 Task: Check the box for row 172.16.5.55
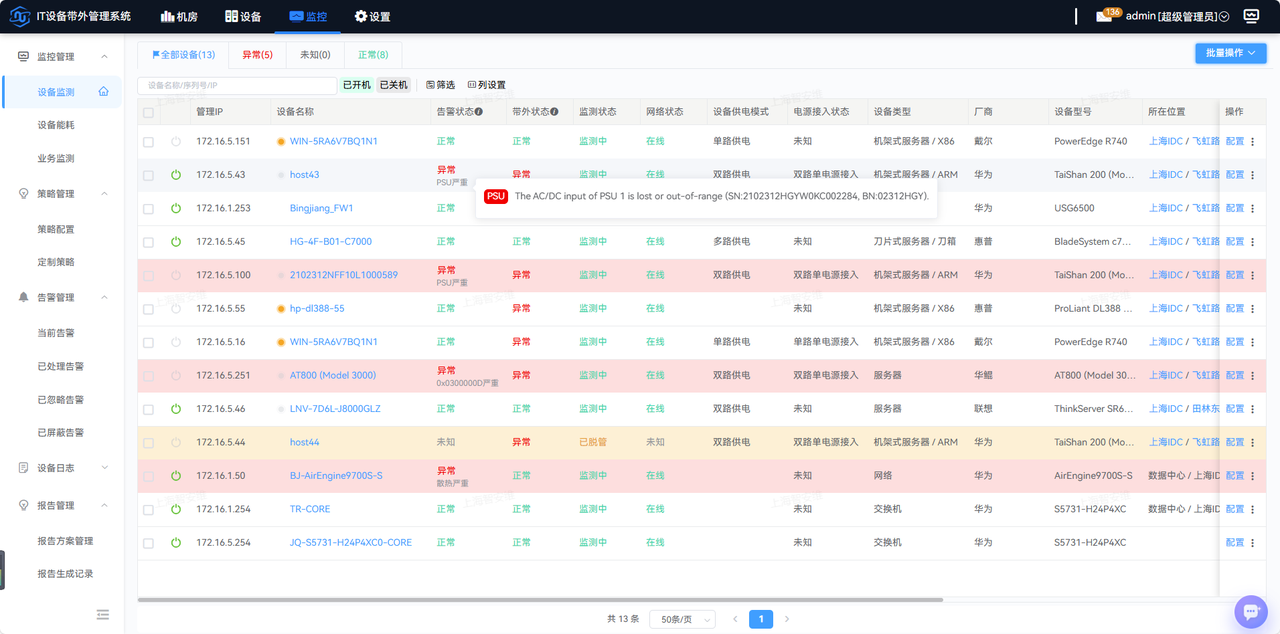[148, 309]
